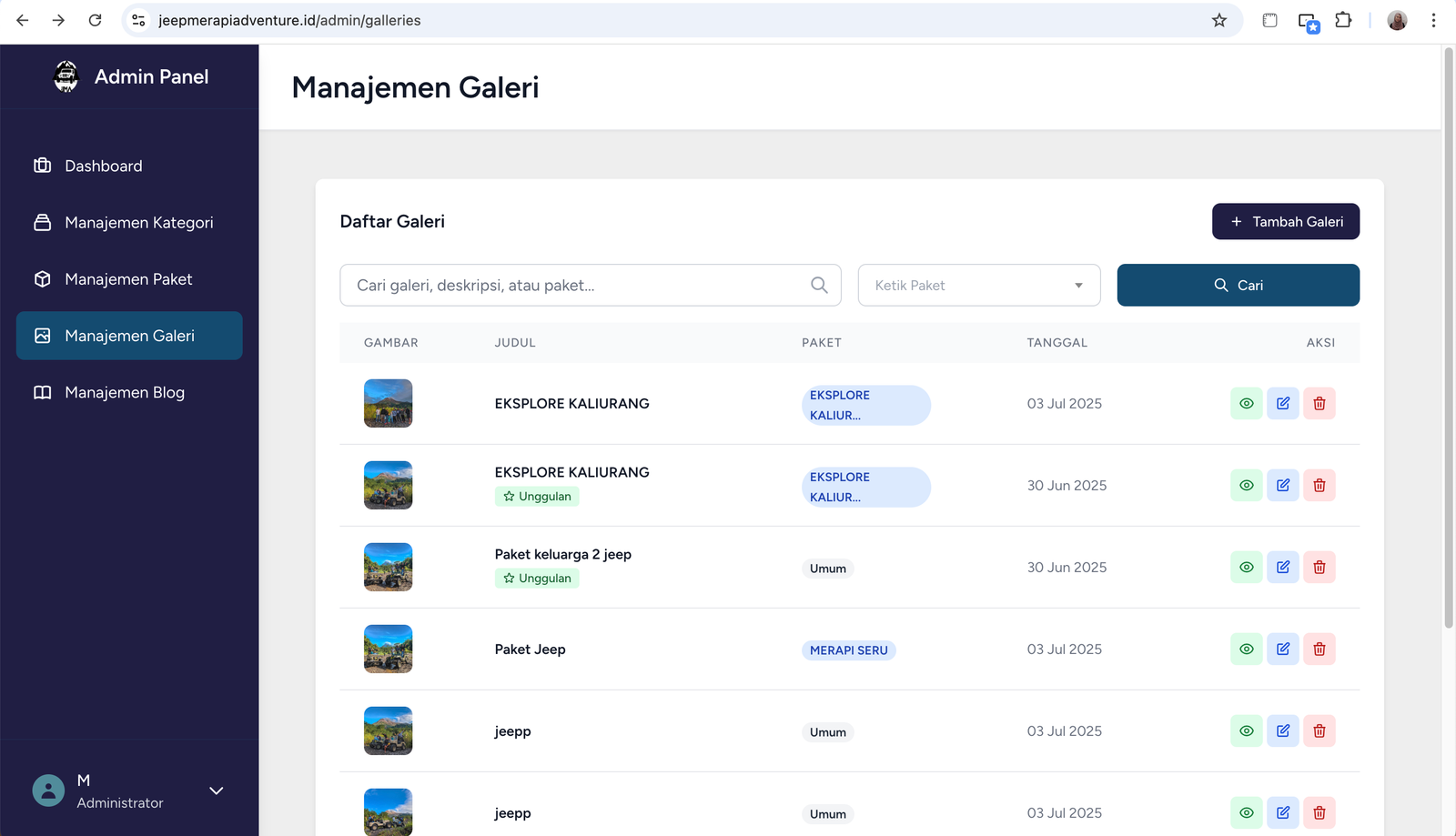1456x836 pixels.
Task: Open Manajemen Blog from the sidebar
Action: pyautogui.click(x=125, y=392)
